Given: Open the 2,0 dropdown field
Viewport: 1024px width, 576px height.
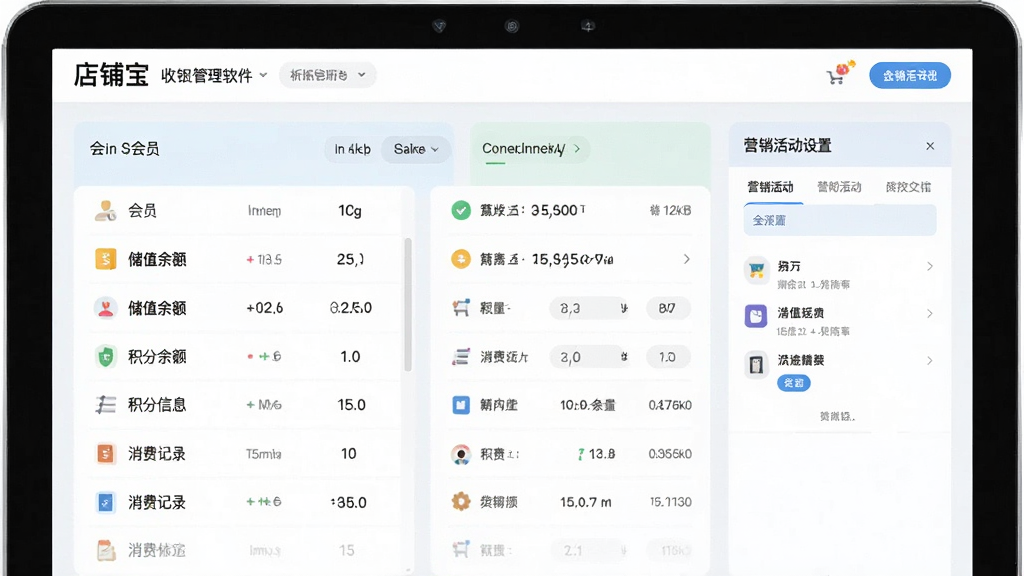Looking at the screenshot, I should (589, 357).
